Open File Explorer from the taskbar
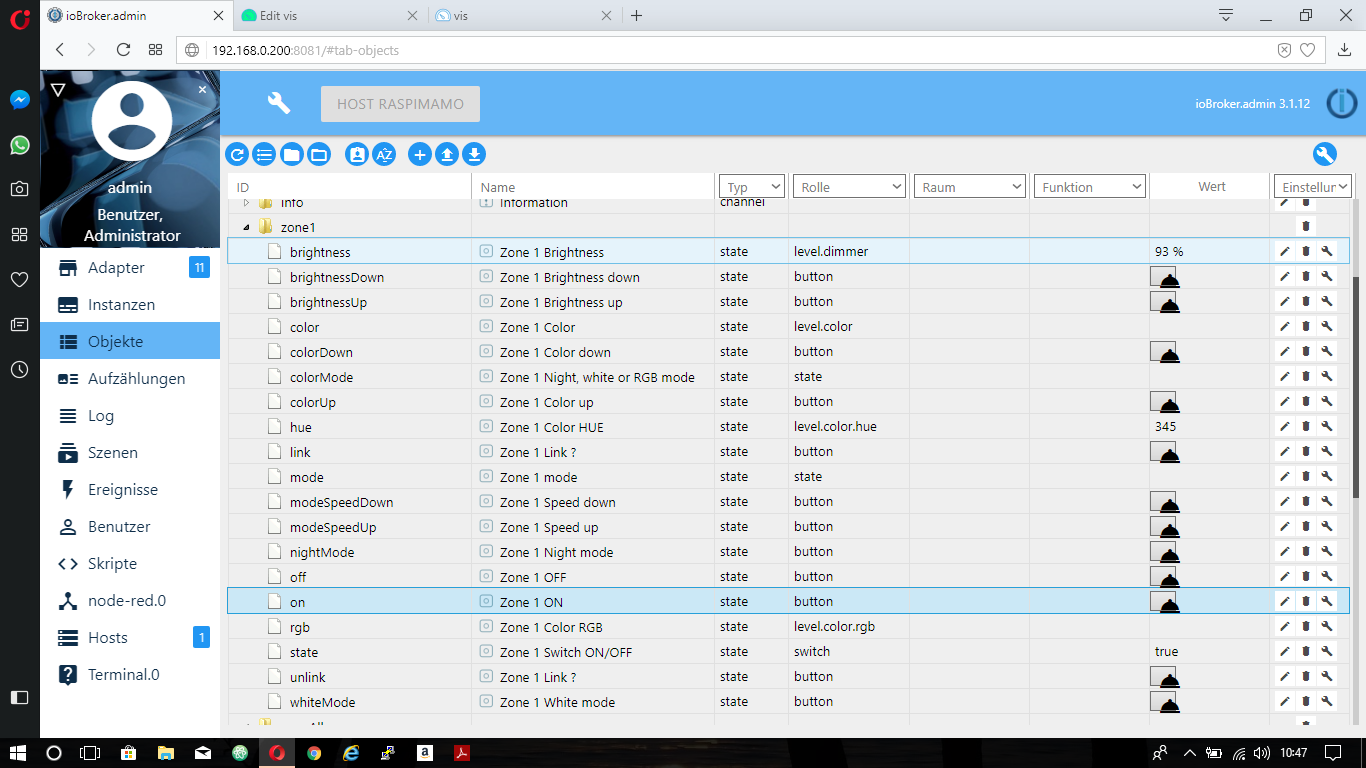Viewport: 1366px width, 768px height. point(166,753)
